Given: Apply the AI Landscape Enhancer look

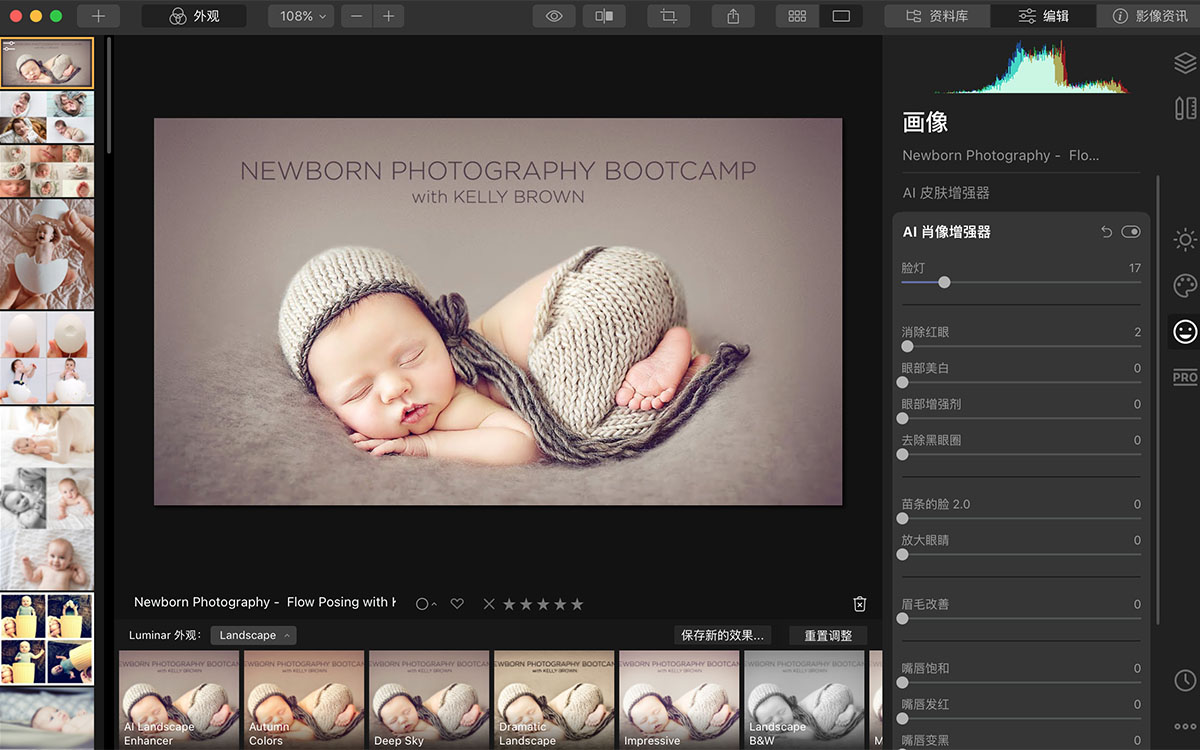Looking at the screenshot, I should click(x=179, y=700).
